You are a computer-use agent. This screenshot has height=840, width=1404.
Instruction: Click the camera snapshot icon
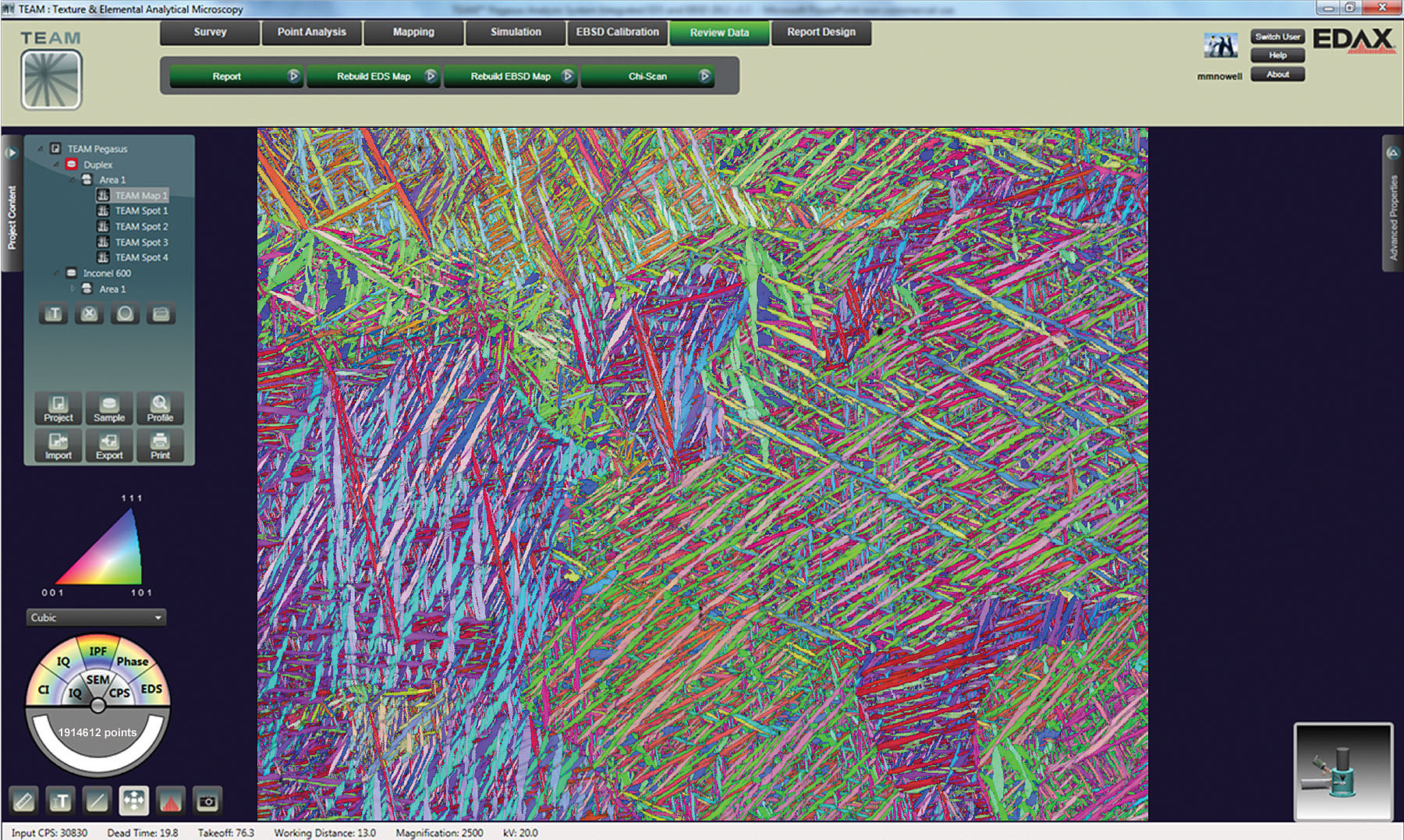[x=207, y=800]
